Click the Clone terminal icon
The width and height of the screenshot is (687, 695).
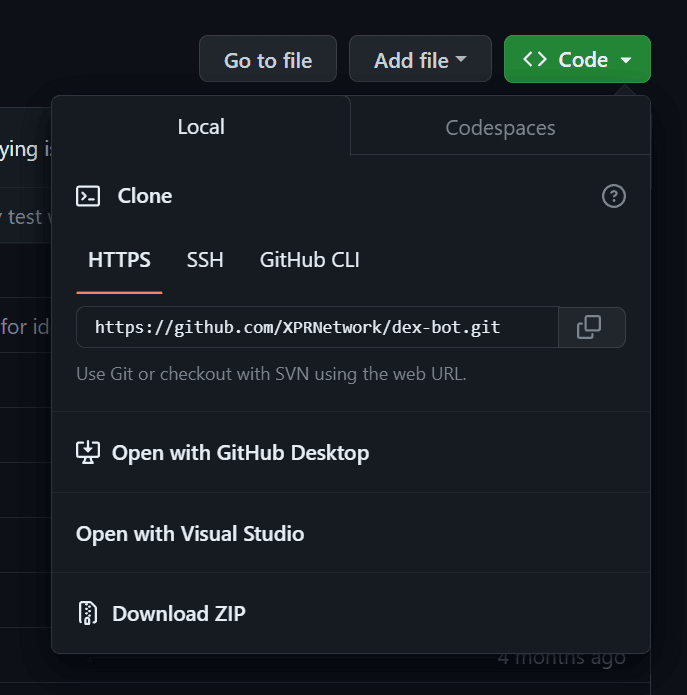88,196
